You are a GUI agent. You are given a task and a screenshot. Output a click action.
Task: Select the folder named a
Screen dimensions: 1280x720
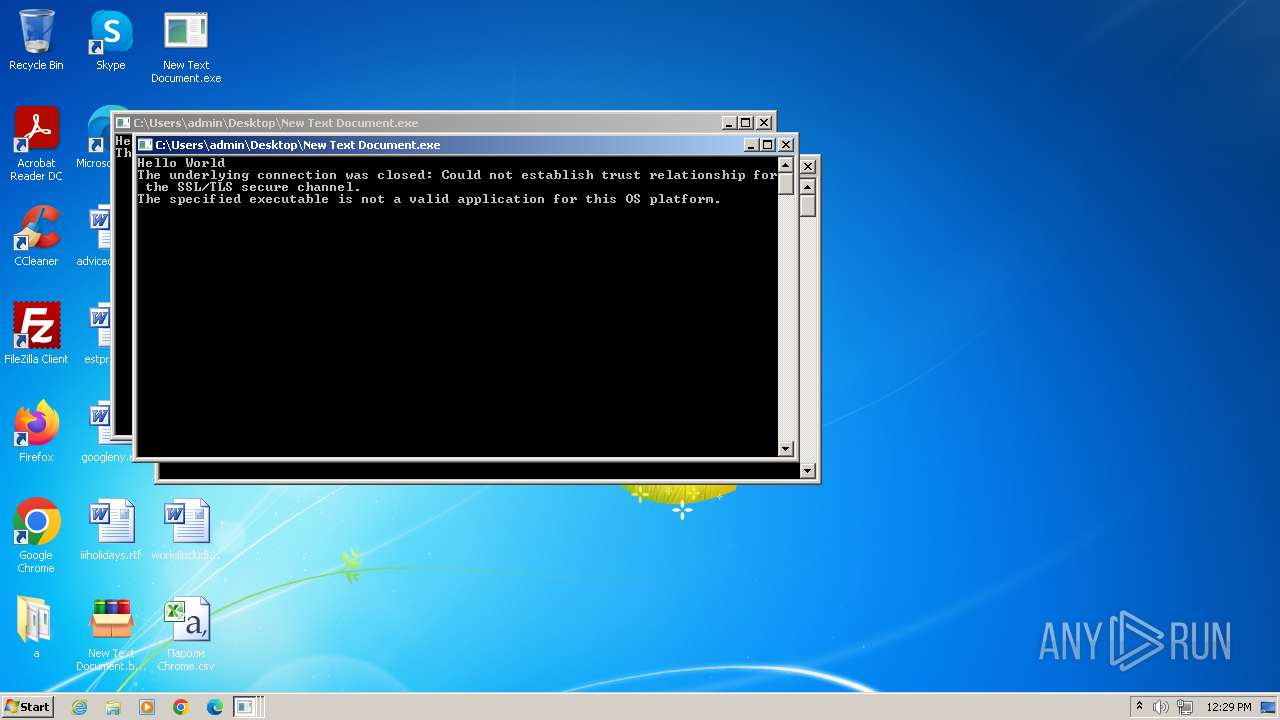(36, 628)
